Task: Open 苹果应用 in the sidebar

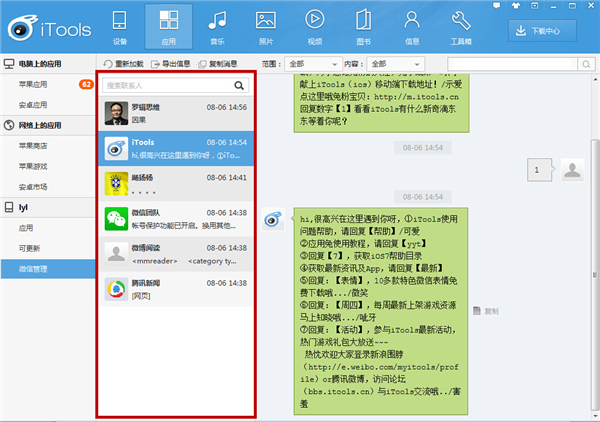Action: point(35,83)
